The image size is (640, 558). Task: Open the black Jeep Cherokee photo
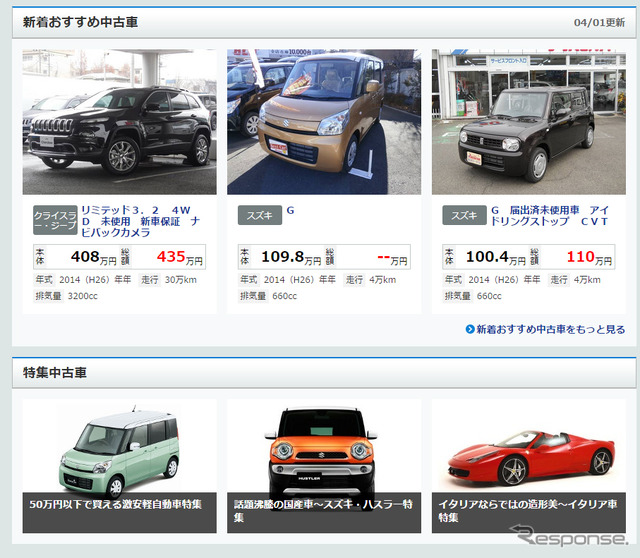pyautogui.click(x=119, y=122)
